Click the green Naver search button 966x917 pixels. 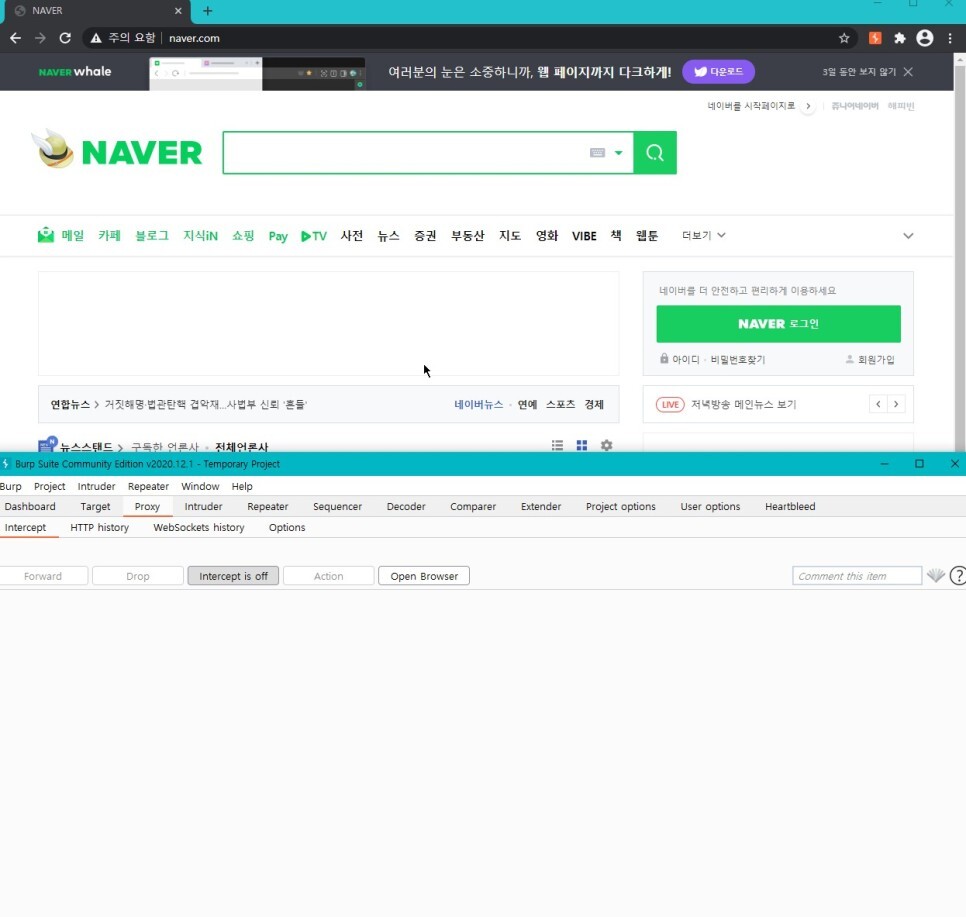[655, 152]
